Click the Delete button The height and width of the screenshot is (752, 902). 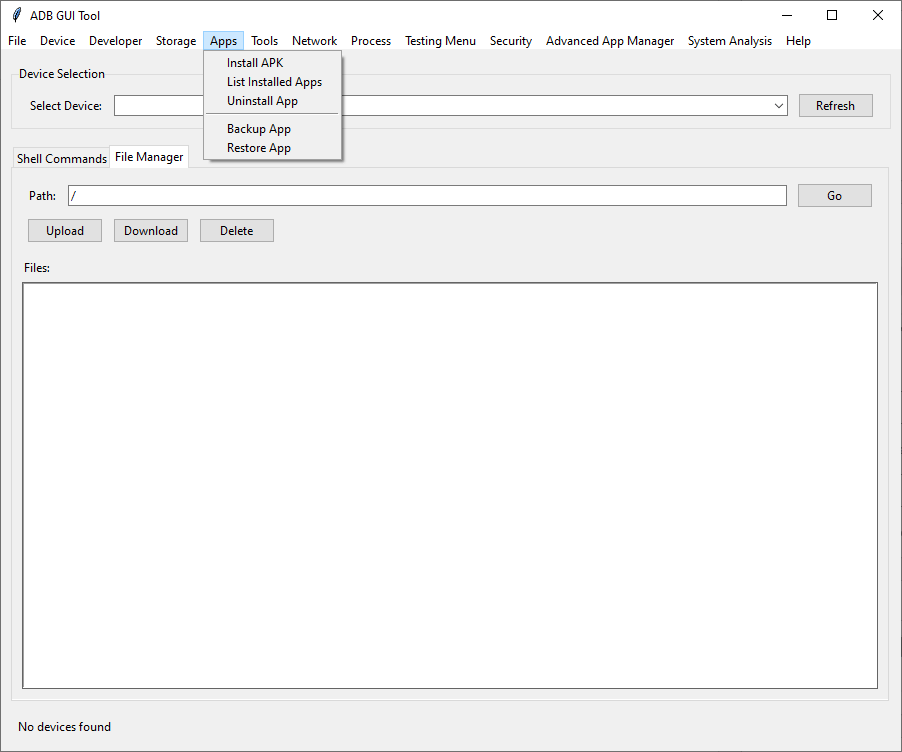click(x=236, y=230)
